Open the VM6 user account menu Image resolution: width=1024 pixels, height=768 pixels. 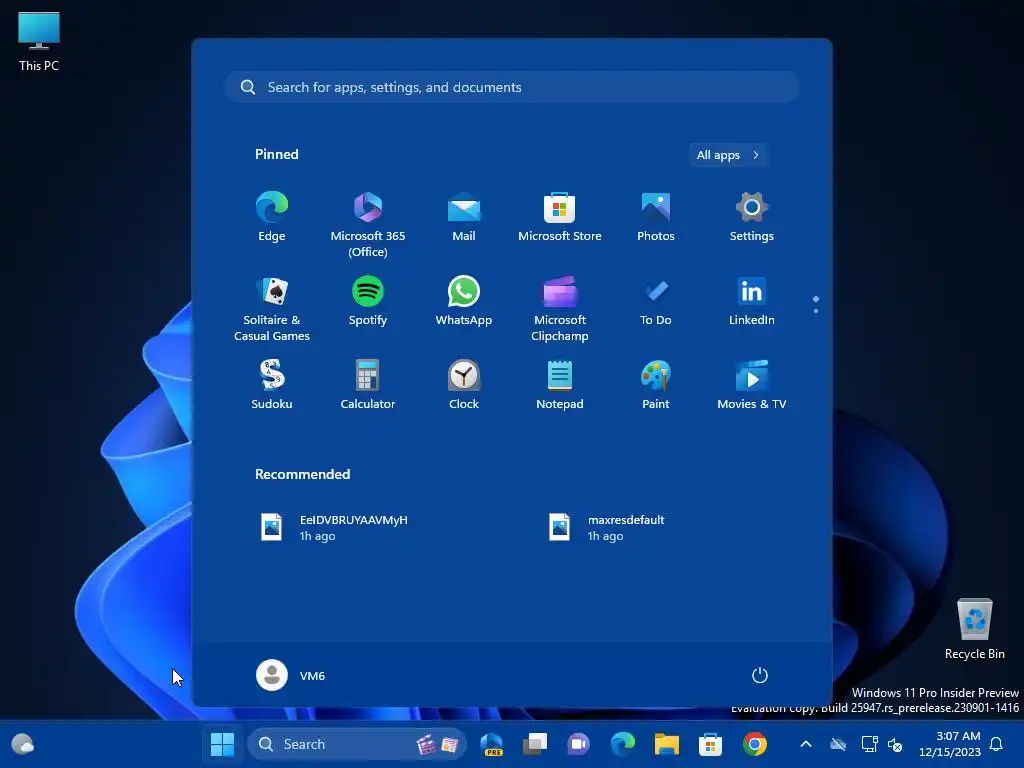[291, 675]
